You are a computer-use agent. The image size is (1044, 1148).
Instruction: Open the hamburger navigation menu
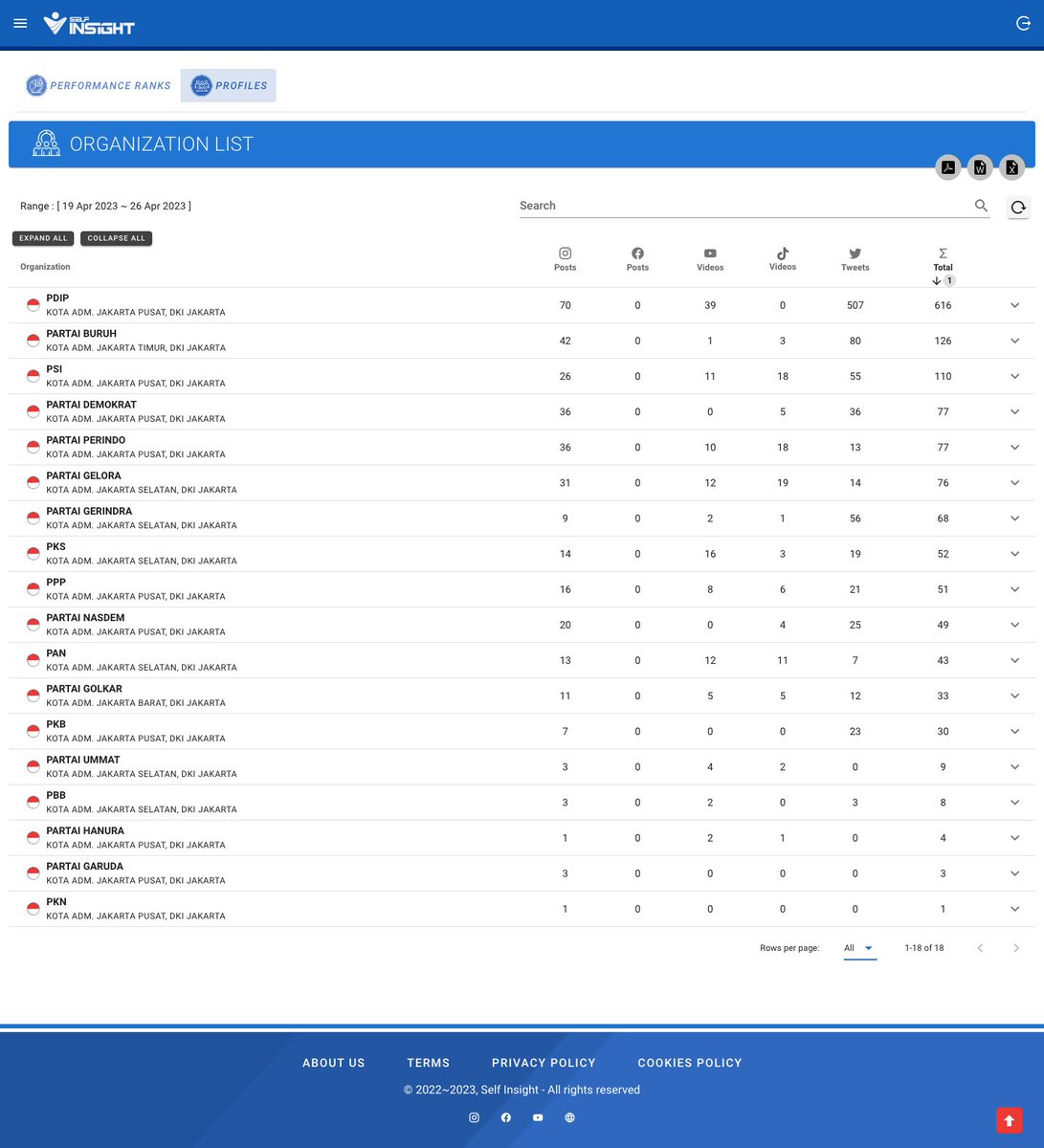(x=20, y=23)
